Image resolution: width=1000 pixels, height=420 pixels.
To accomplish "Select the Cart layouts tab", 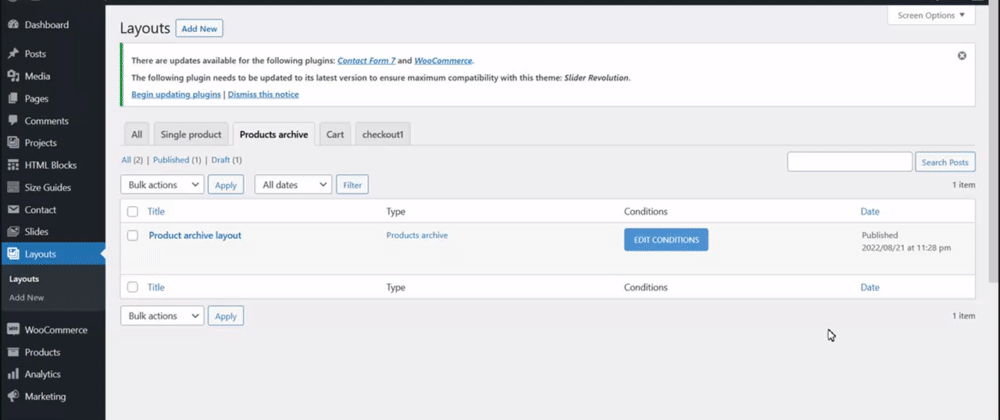I will (x=335, y=134).
